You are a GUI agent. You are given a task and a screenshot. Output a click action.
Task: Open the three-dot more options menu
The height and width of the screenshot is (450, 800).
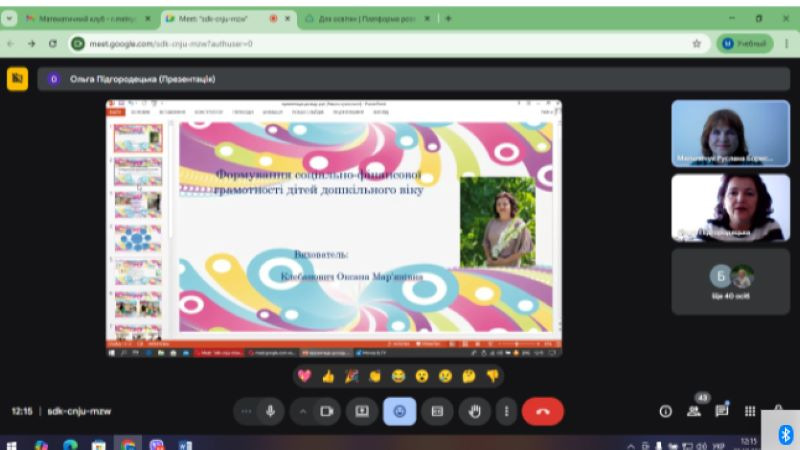click(x=507, y=411)
